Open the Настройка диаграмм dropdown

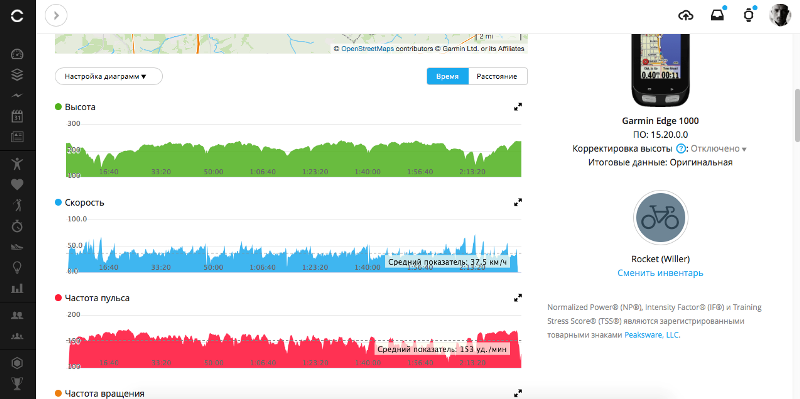click(109, 77)
